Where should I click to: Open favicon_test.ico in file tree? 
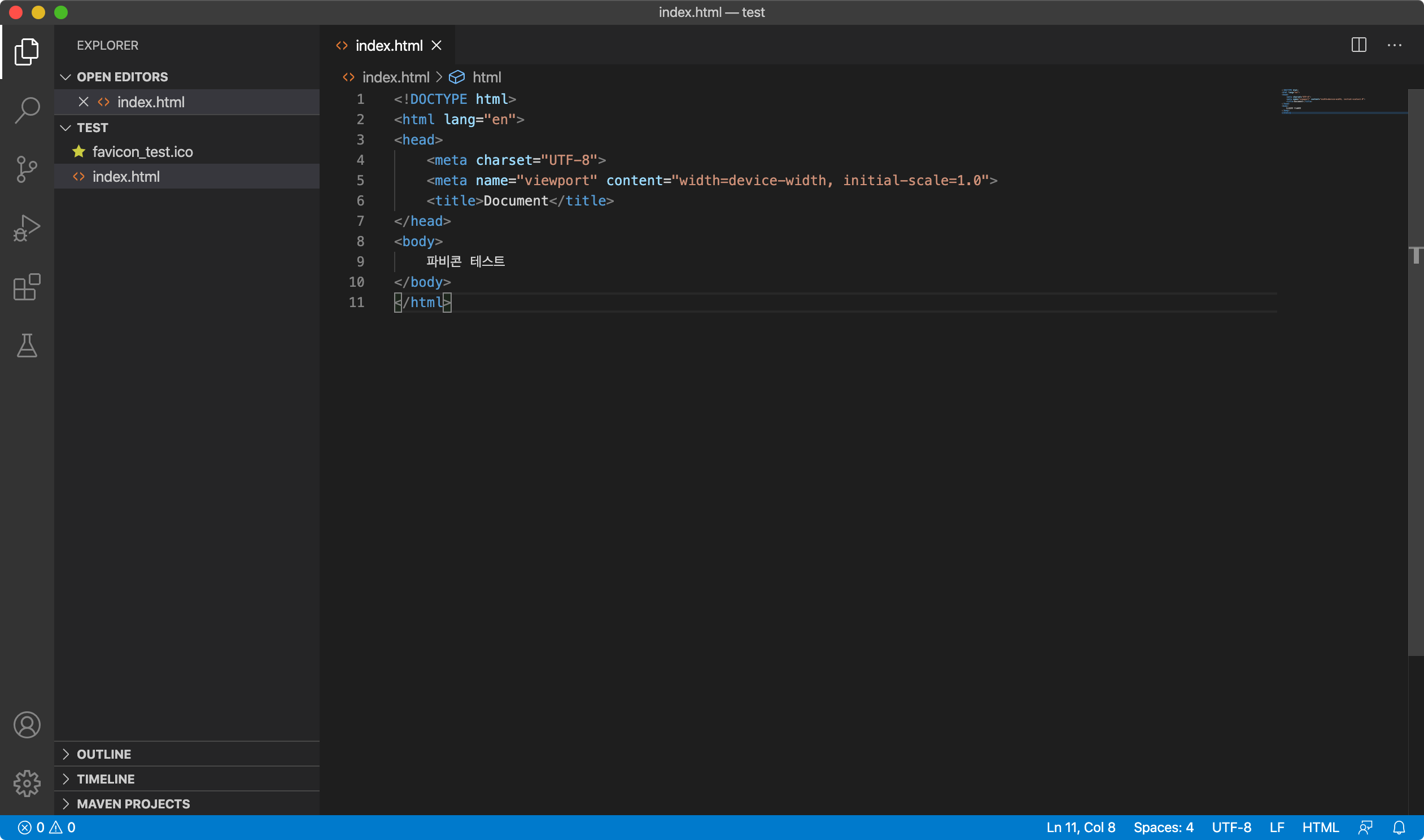(x=143, y=152)
